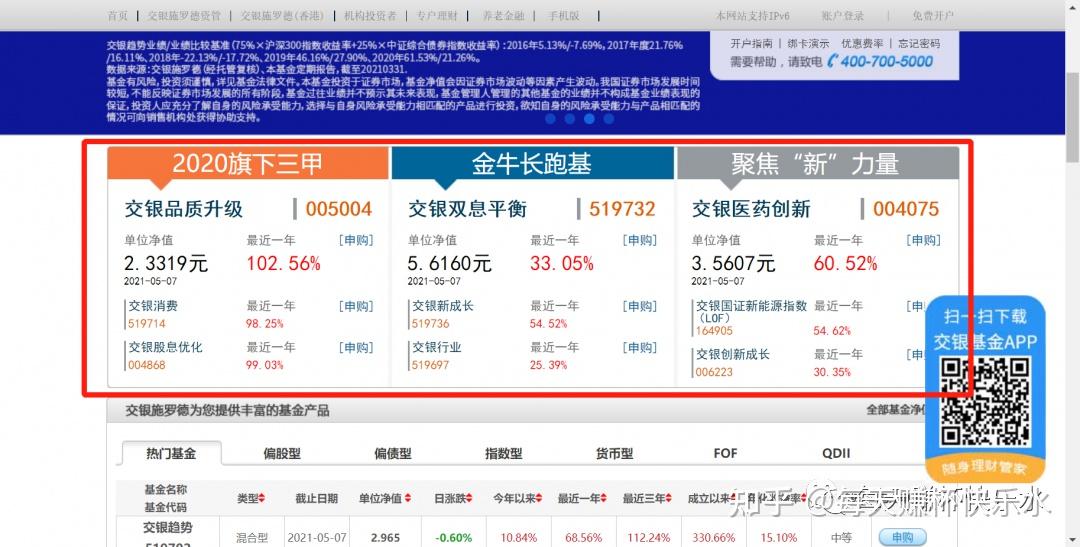Open 交银创新成长 fund link
Image resolution: width=1080 pixels, height=547 pixels.
(732, 354)
